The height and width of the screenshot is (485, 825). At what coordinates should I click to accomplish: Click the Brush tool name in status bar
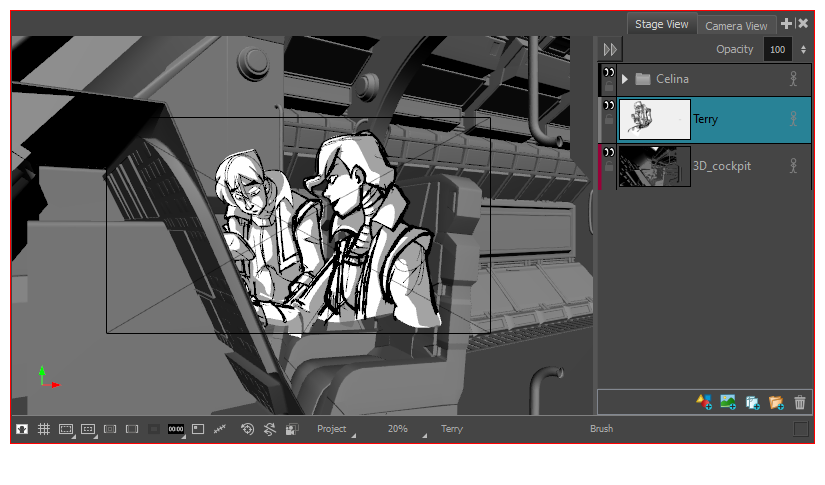click(601, 429)
